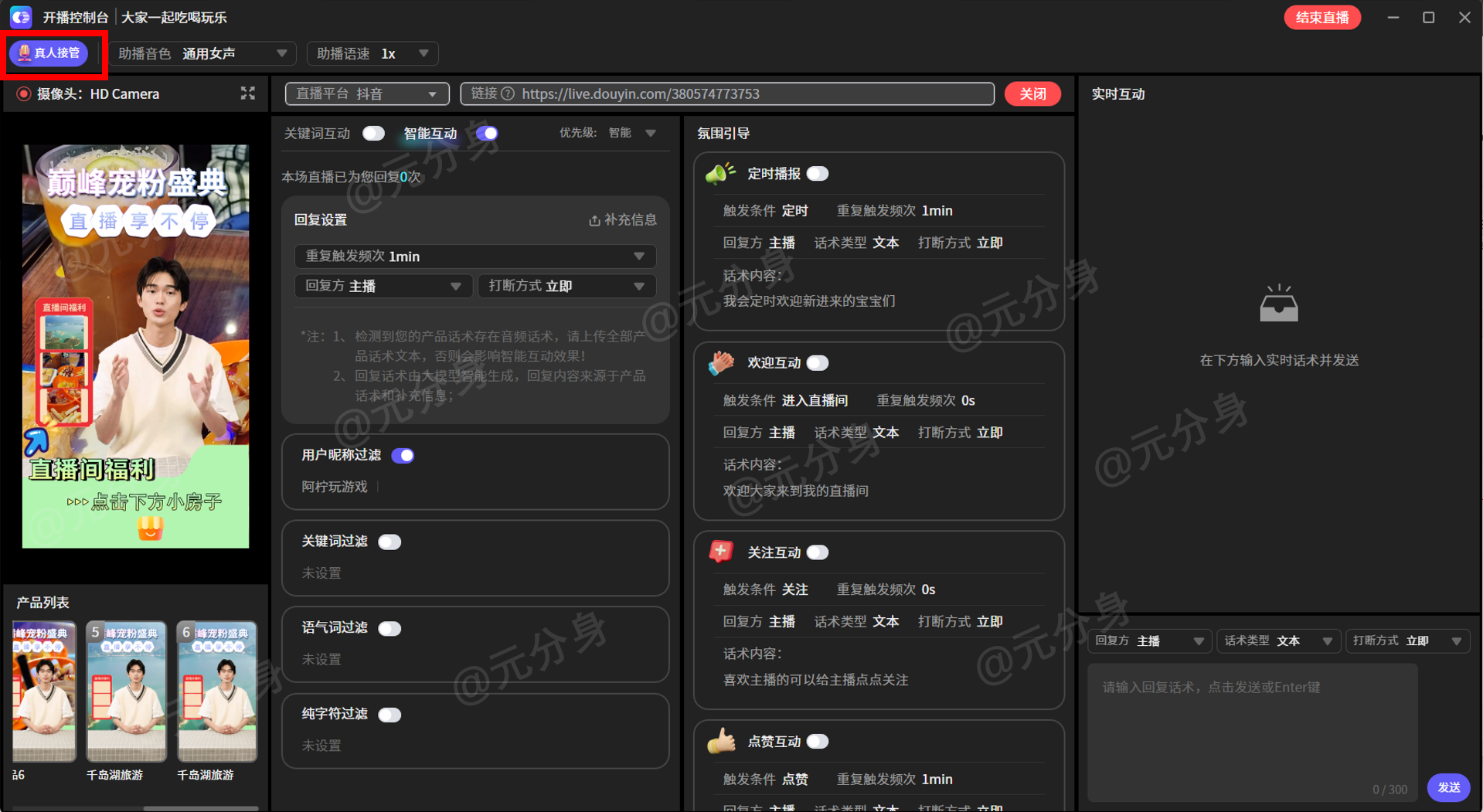This screenshot has width=1483, height=812.
Task: Click the 未设置 text under 关键词过滤
Action: tap(321, 573)
